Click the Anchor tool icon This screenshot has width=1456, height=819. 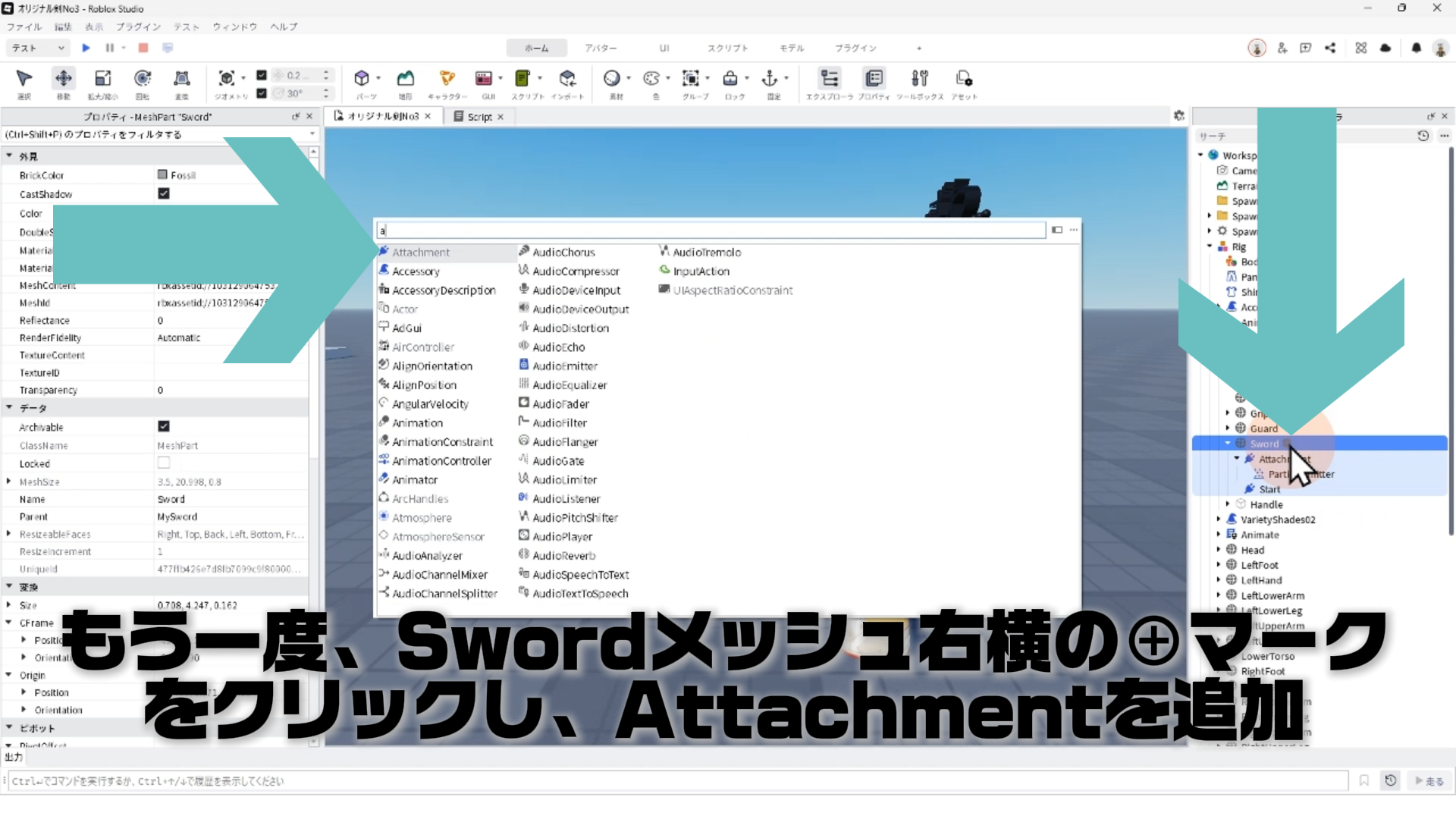[x=770, y=79]
